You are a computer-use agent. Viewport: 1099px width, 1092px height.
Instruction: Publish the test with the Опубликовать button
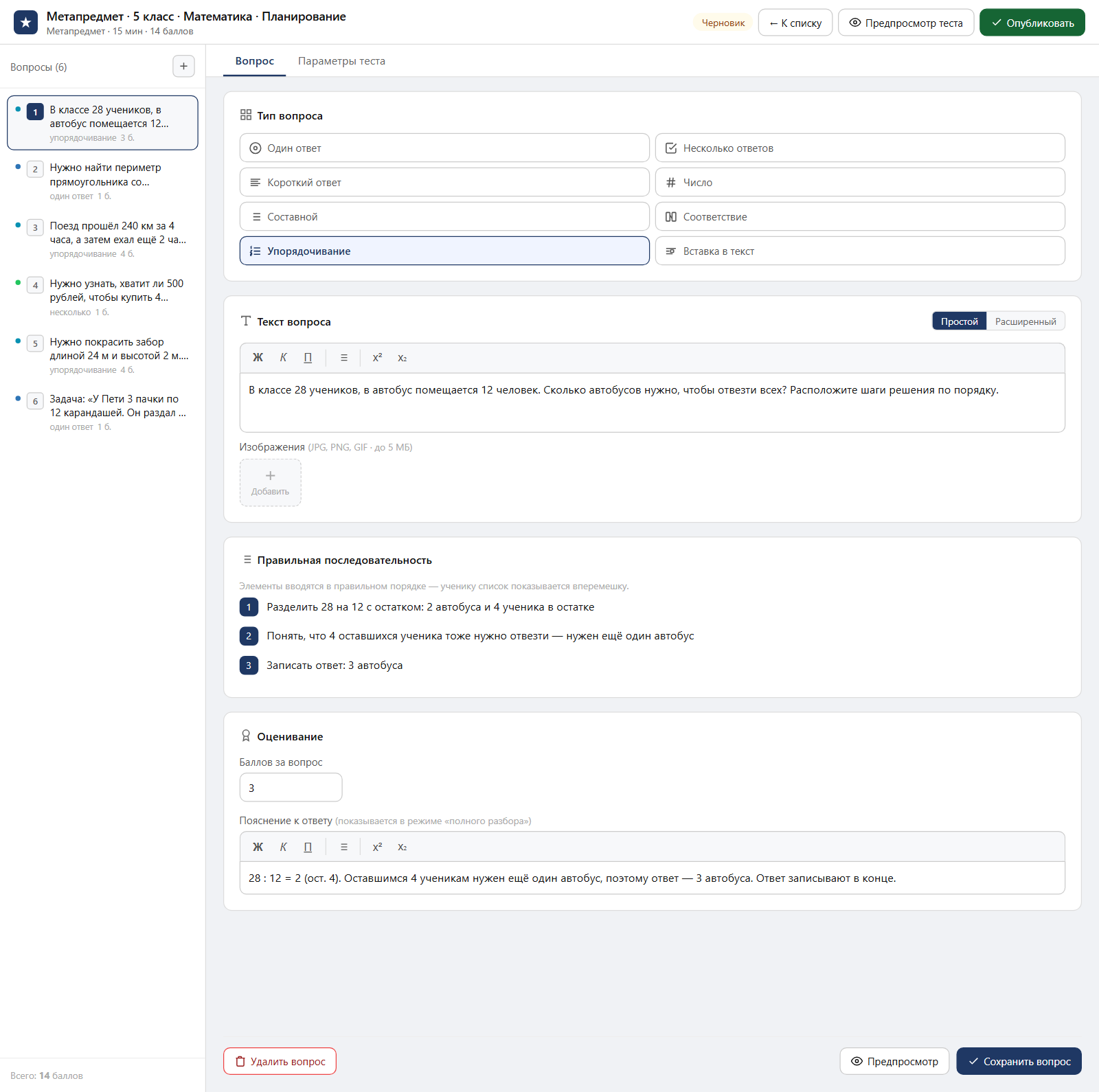point(1032,23)
